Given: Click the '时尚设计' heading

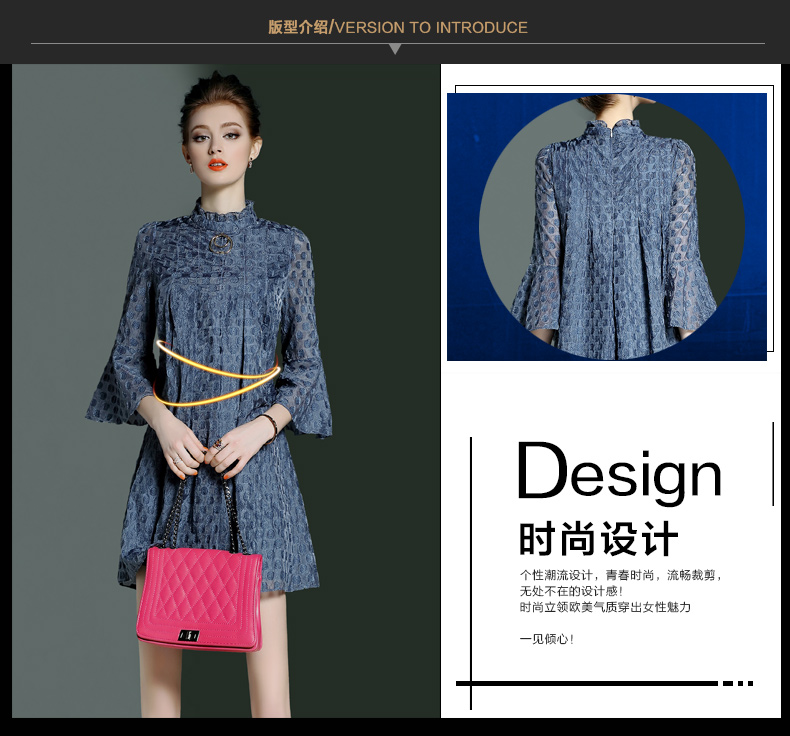Looking at the screenshot, I should point(599,539).
